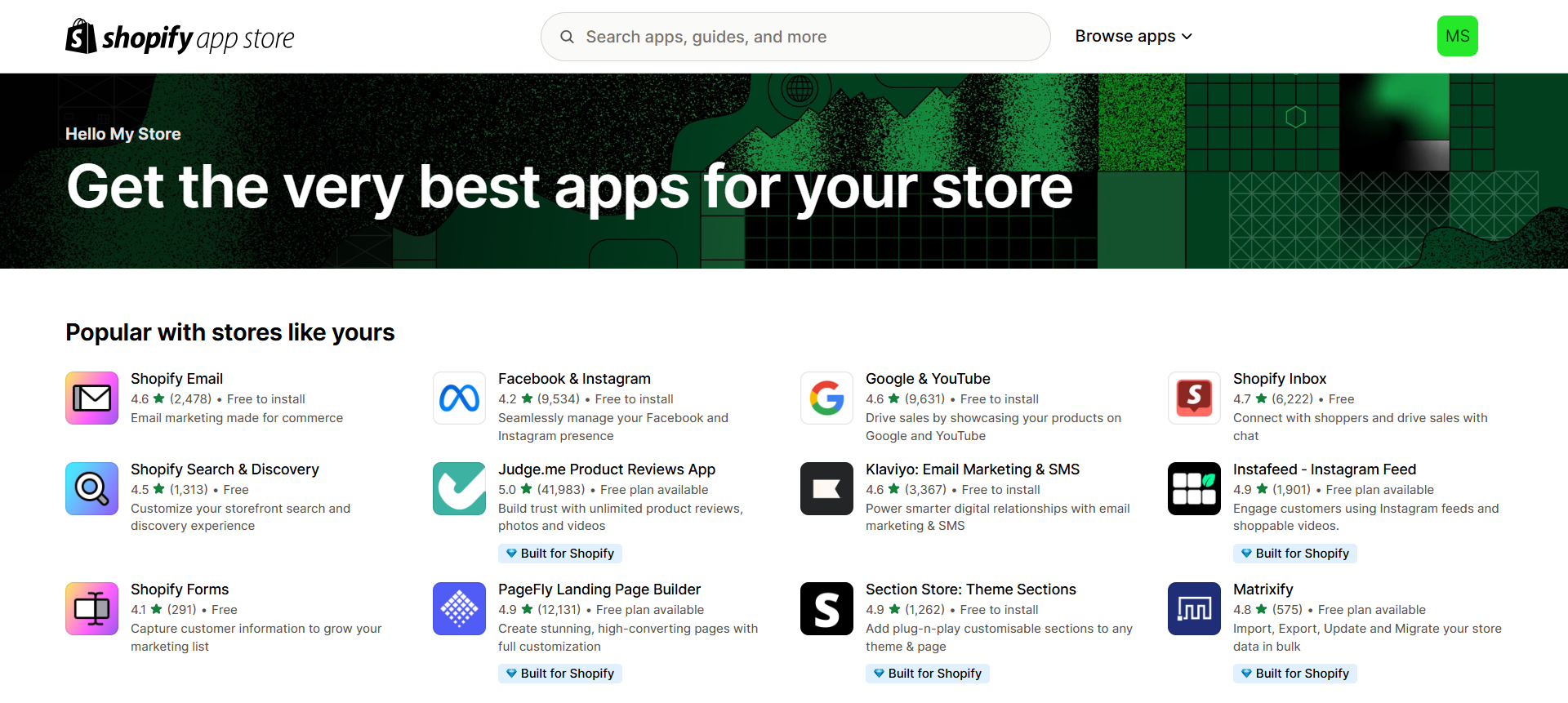
Task: Open Shopify Search & Discovery title link
Action: coord(225,469)
